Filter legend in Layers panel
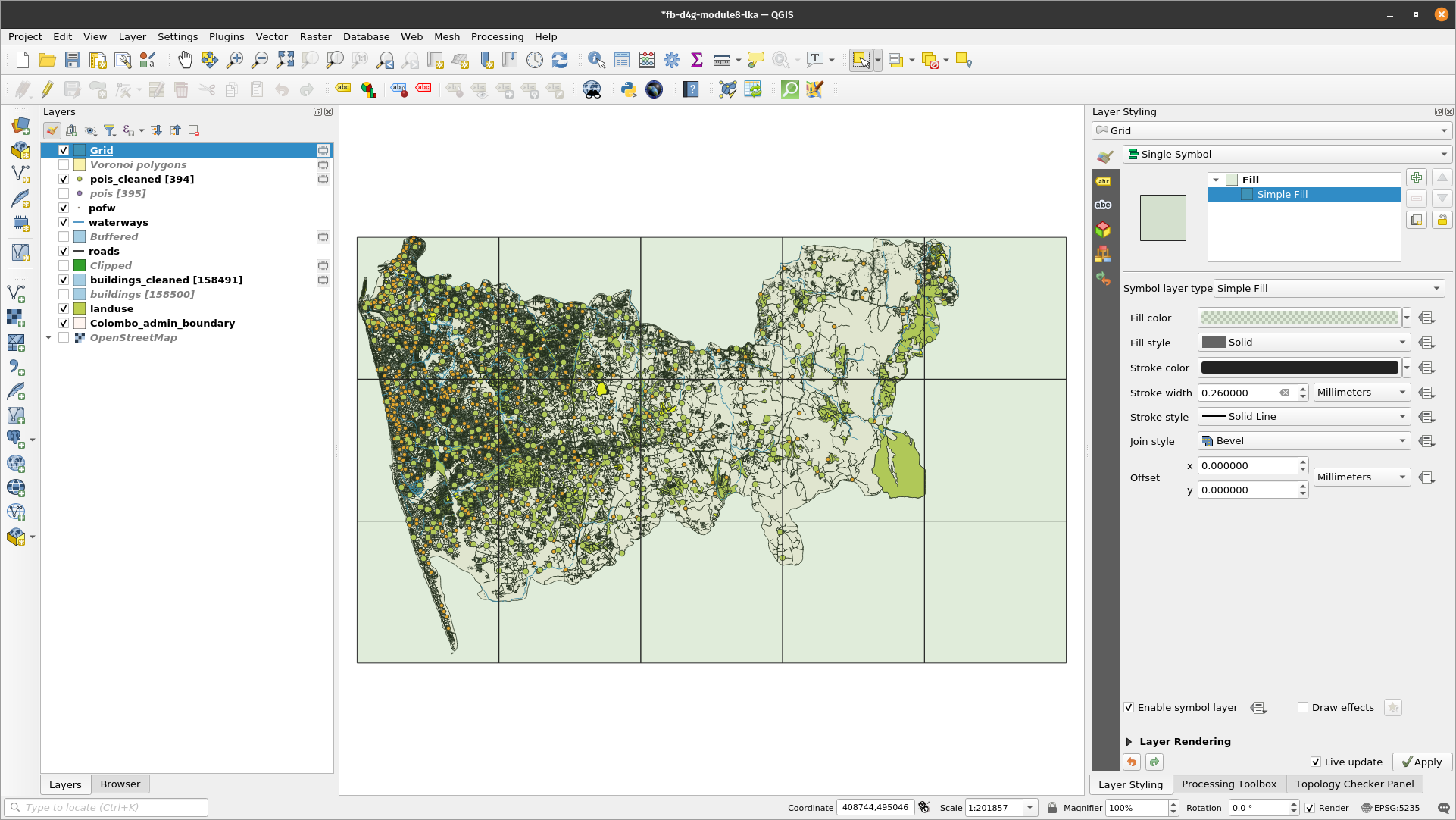1456x820 pixels. (110, 130)
